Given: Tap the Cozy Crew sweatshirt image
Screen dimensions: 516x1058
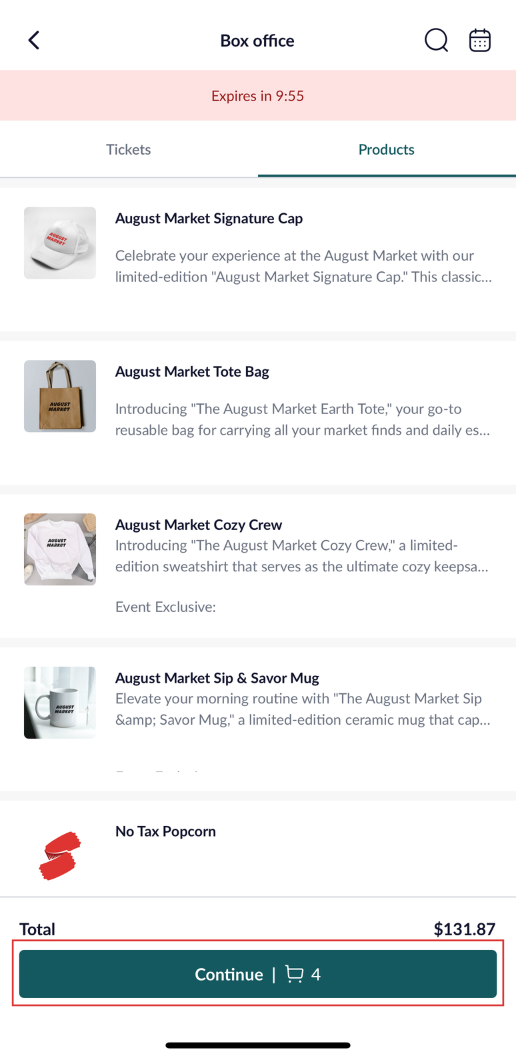Looking at the screenshot, I should pyautogui.click(x=60, y=549).
